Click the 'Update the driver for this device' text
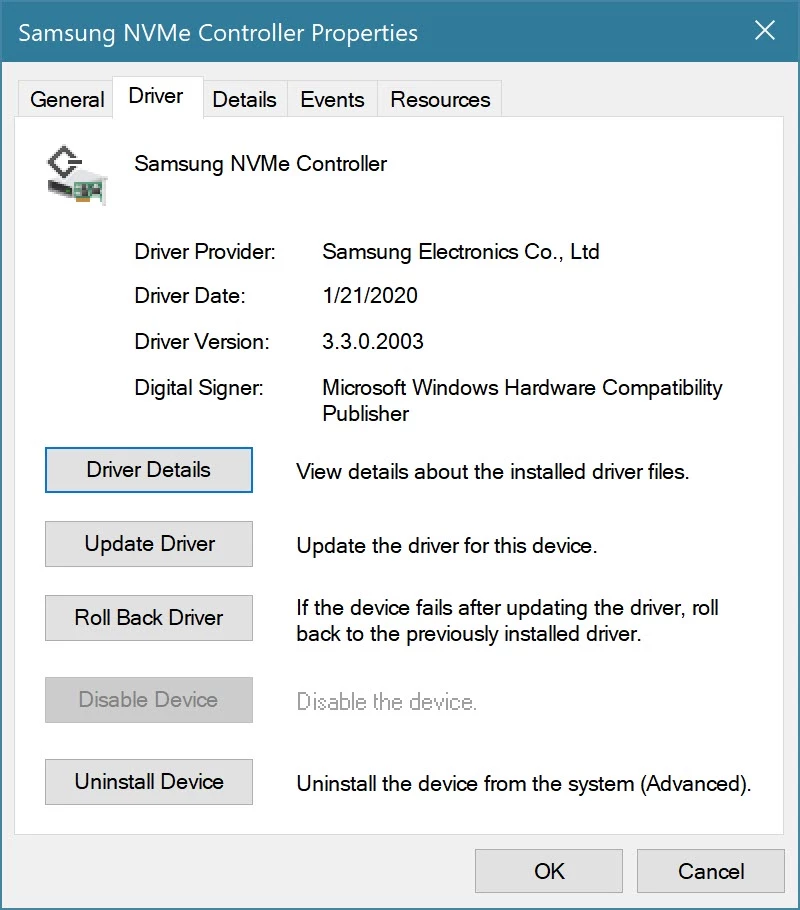The width and height of the screenshot is (800, 910). pos(446,546)
